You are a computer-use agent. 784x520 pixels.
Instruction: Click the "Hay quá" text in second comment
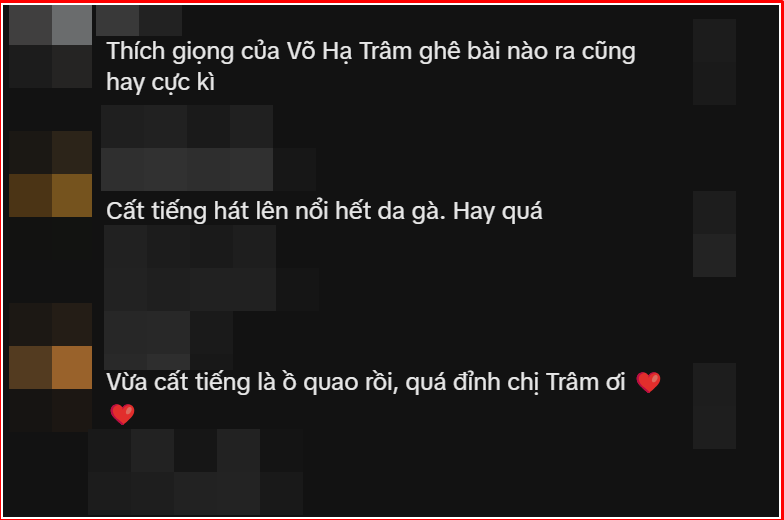point(498,211)
